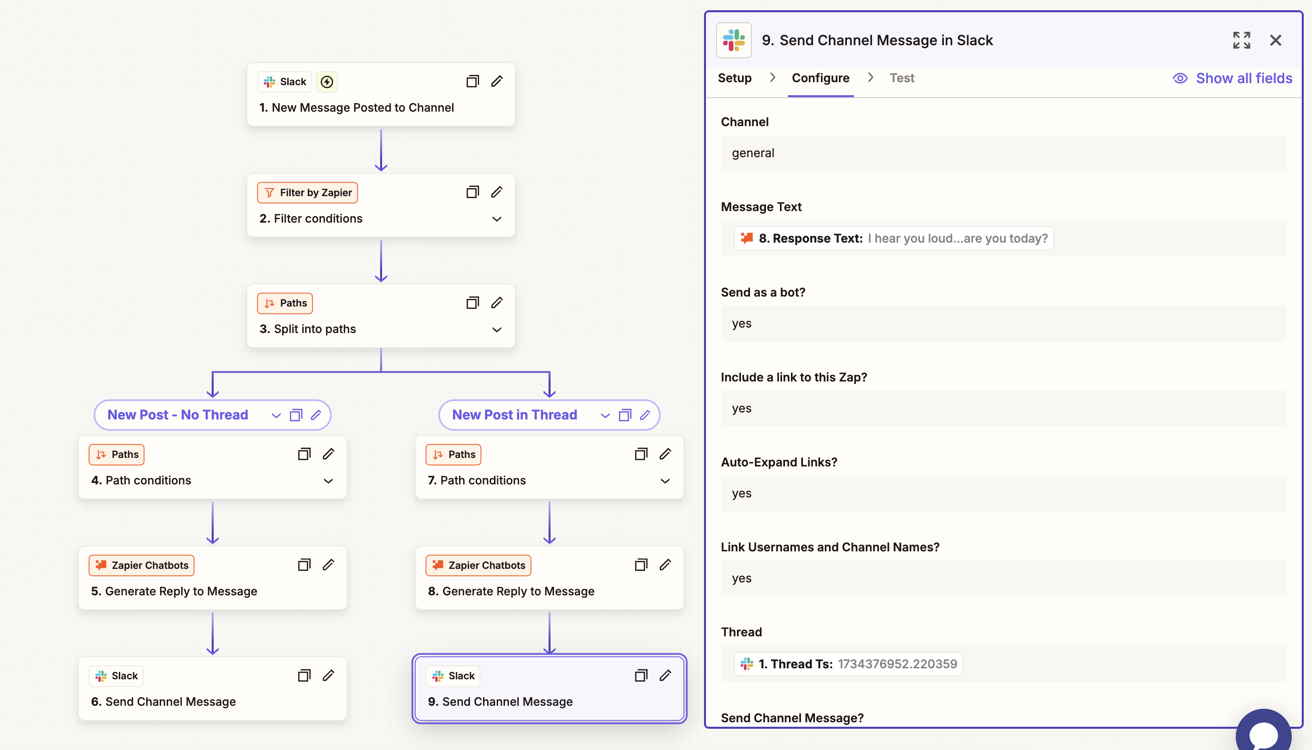Open New Post - No Thread path dropdown
Image resolution: width=1312 pixels, height=750 pixels.
(x=276, y=415)
